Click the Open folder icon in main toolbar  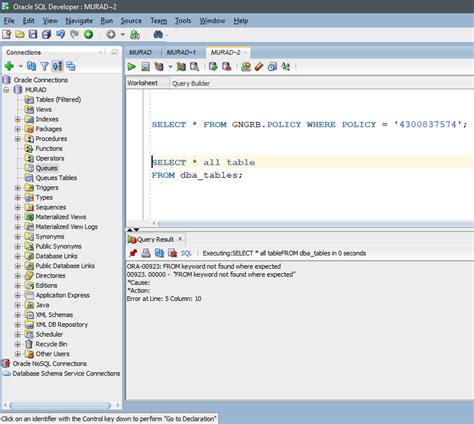click(x=20, y=34)
